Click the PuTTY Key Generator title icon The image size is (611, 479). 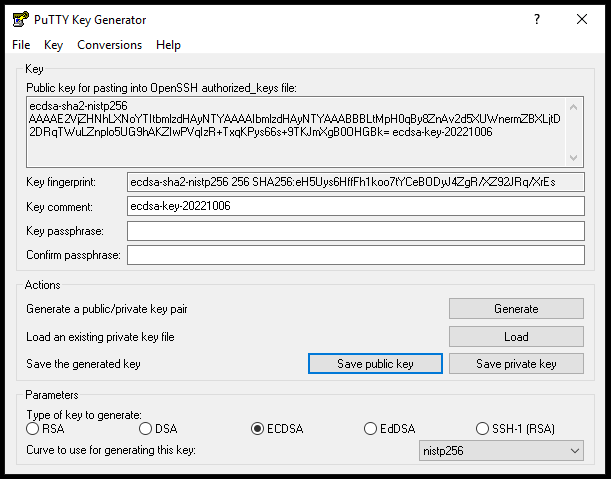(x=21, y=19)
